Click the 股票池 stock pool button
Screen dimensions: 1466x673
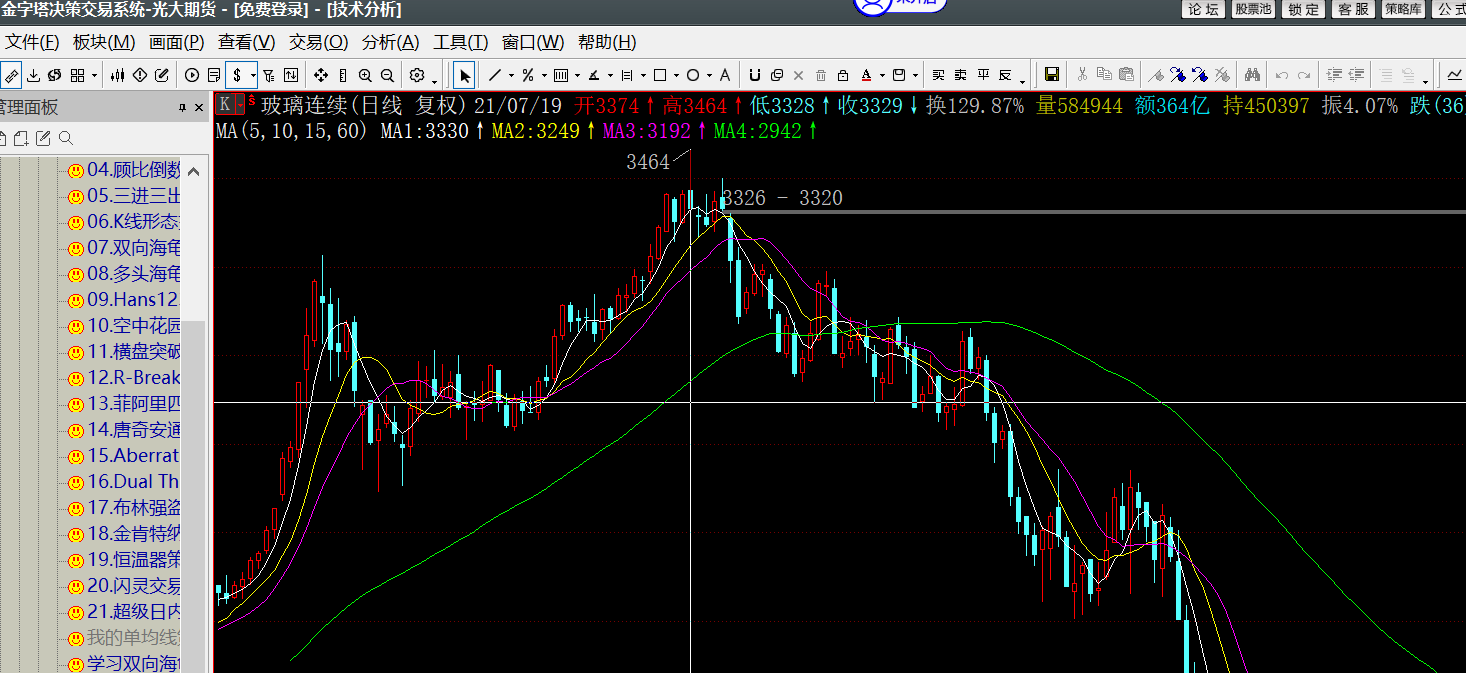tap(1252, 9)
